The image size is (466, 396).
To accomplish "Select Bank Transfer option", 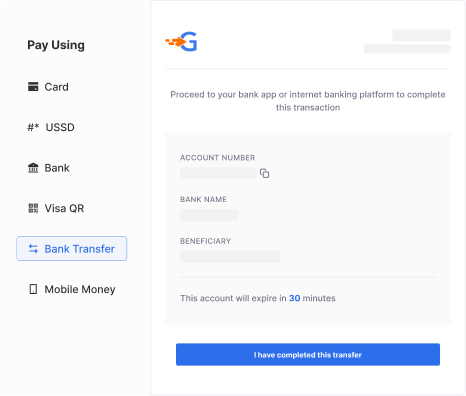I will (72, 249).
